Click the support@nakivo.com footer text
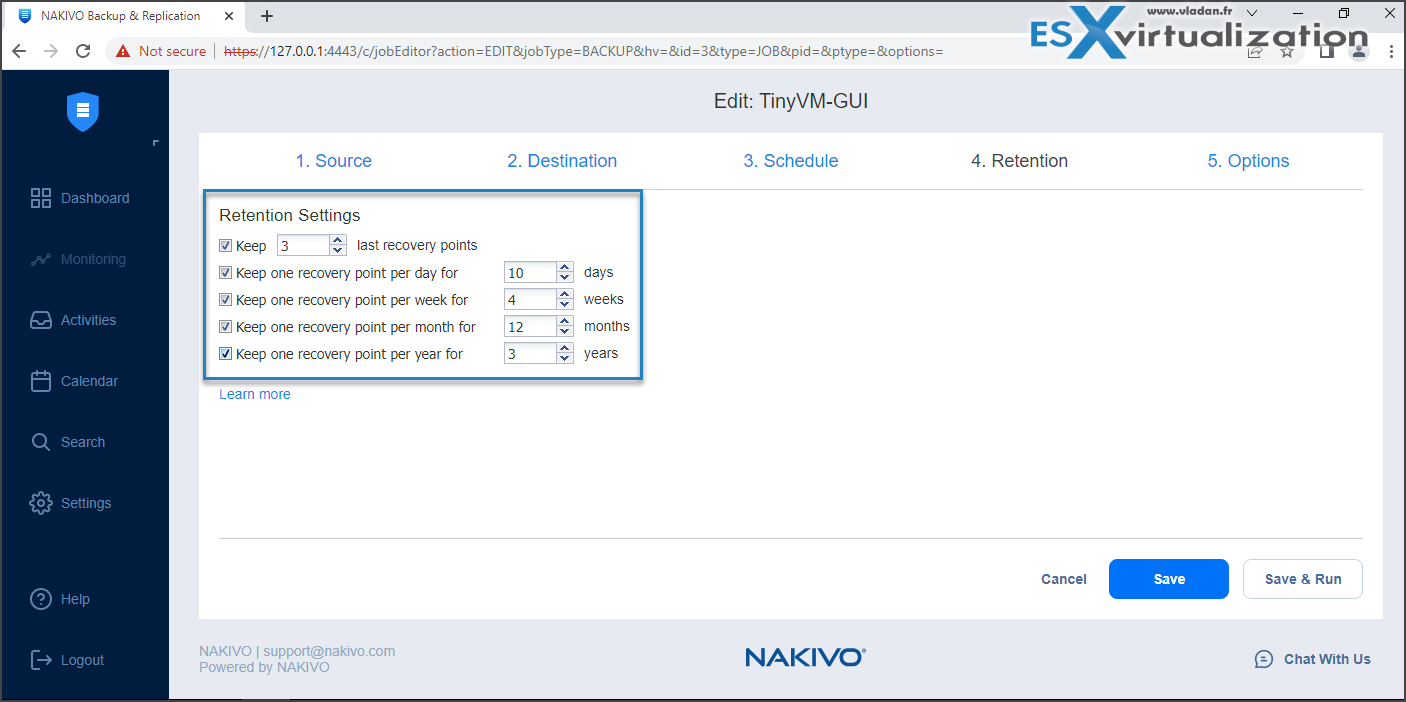The image size is (1406, 702). point(329,651)
